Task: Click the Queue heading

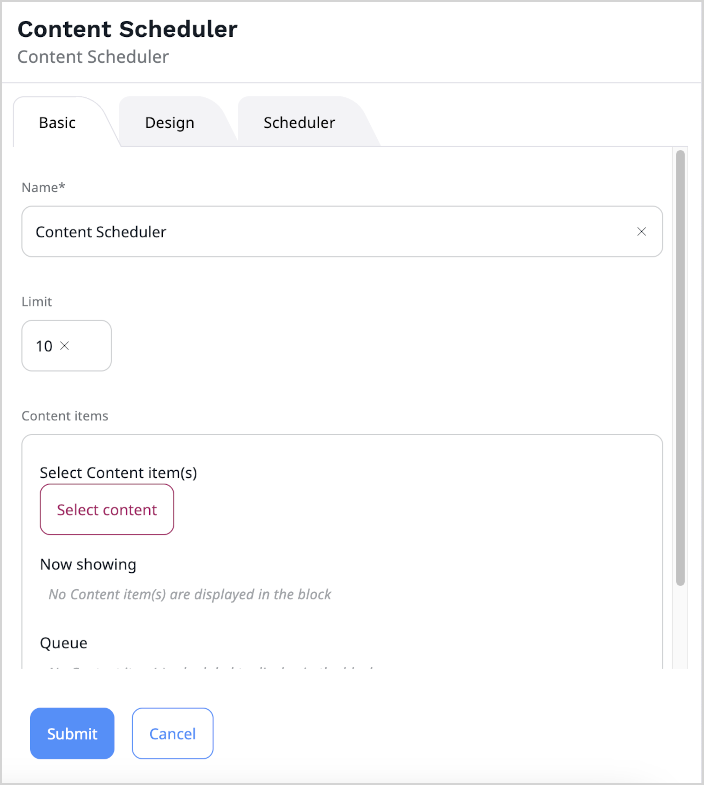Action: click(64, 643)
